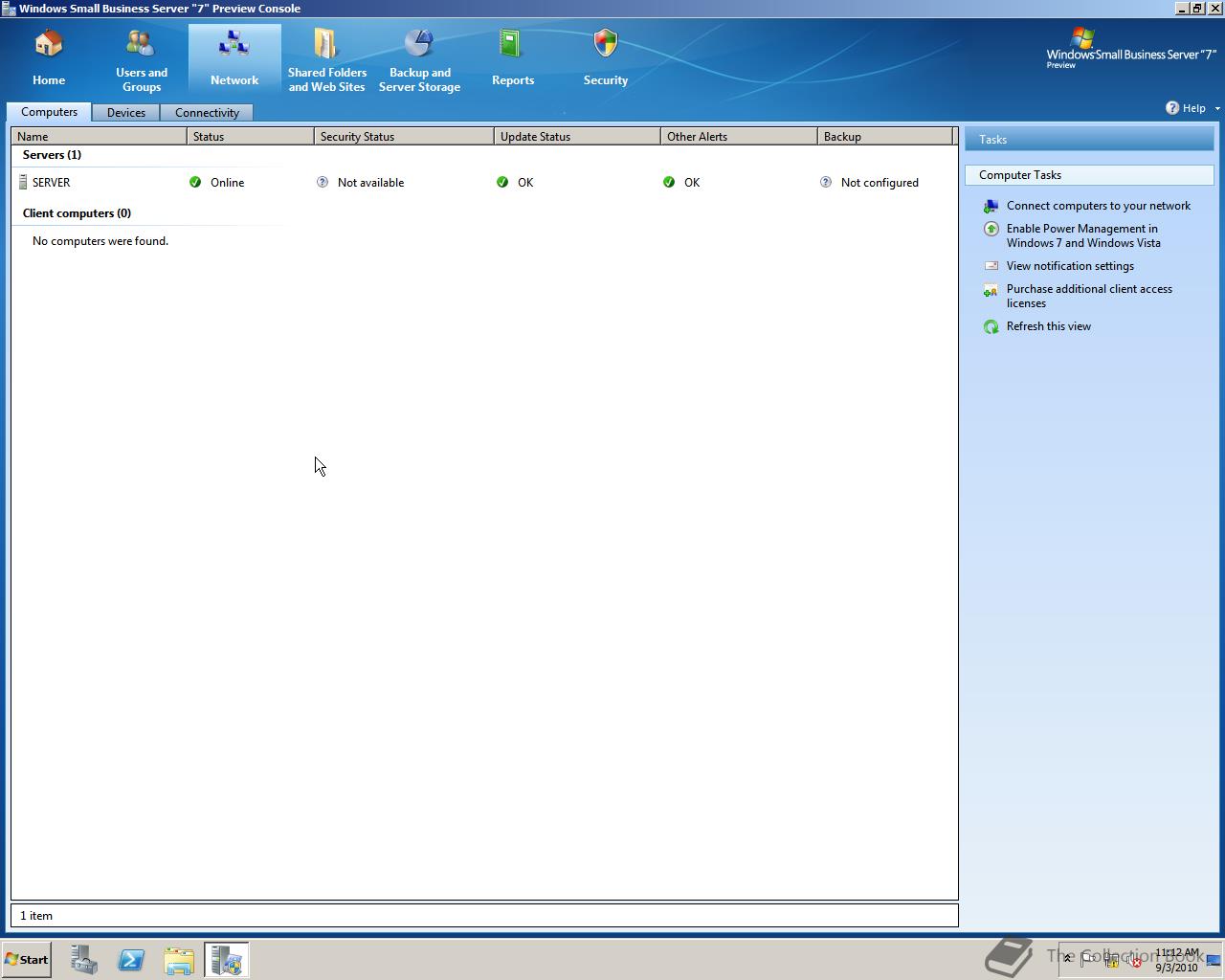This screenshot has width=1225, height=980.
Task: Open Shared Folders and Web Sites
Action: [x=326, y=59]
